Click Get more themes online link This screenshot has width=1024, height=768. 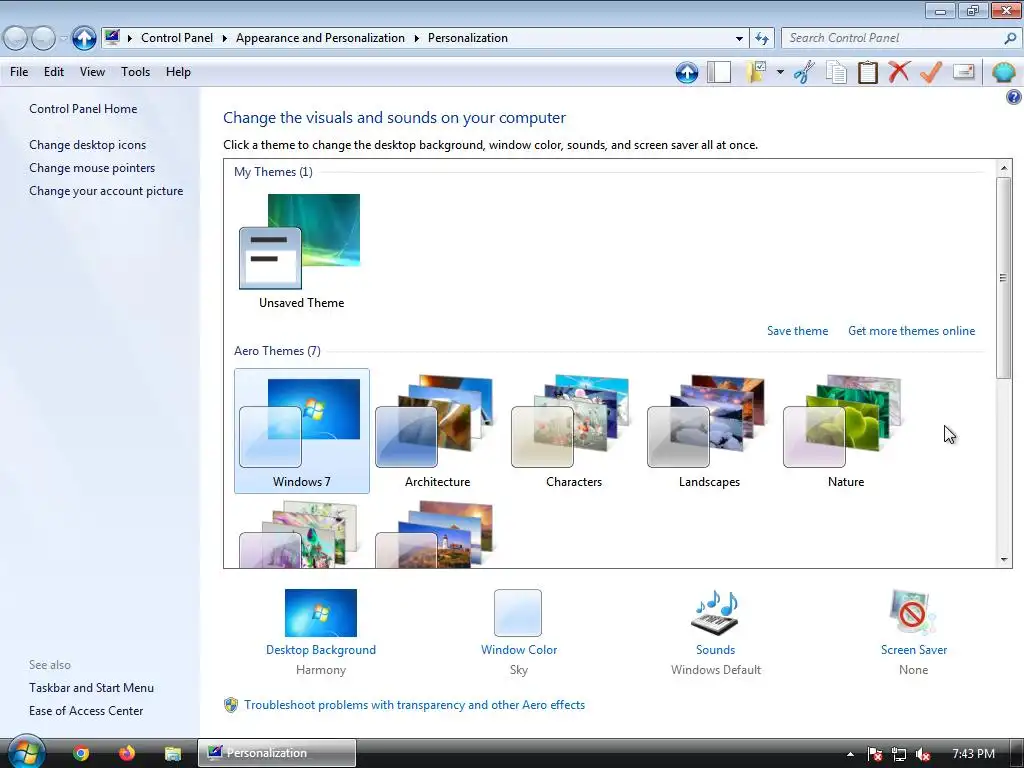(911, 331)
